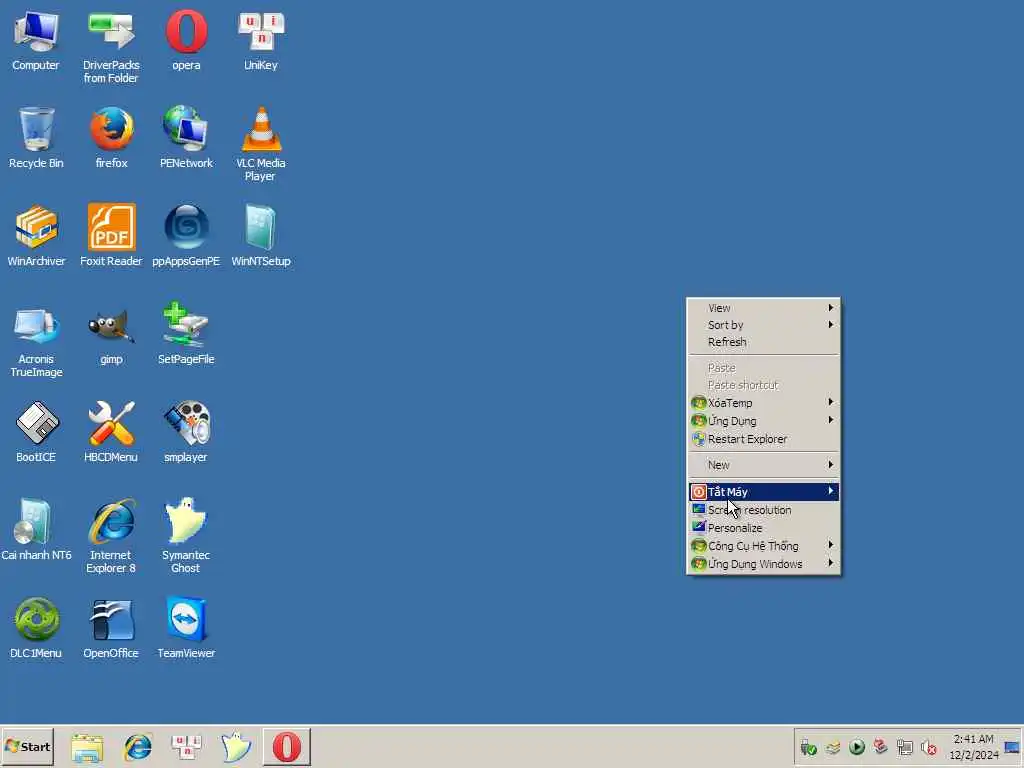Open Symantec Ghost from the taskbar
The width and height of the screenshot is (1024, 768).
236,748
